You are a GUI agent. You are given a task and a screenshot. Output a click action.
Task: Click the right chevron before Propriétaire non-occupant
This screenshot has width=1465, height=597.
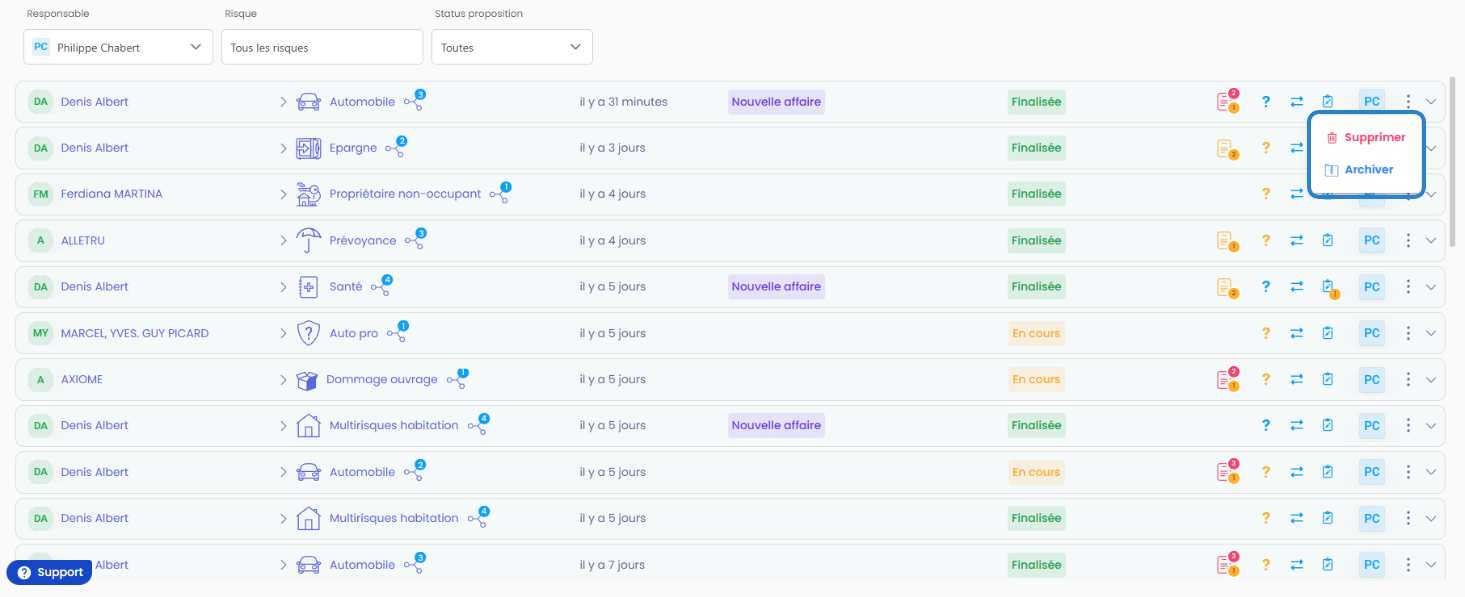point(283,194)
